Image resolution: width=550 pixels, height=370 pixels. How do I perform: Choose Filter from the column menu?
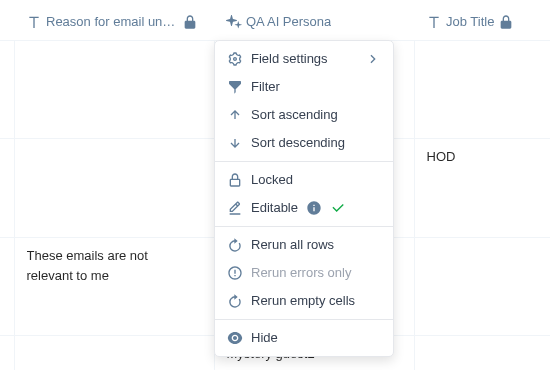[x=304, y=87]
